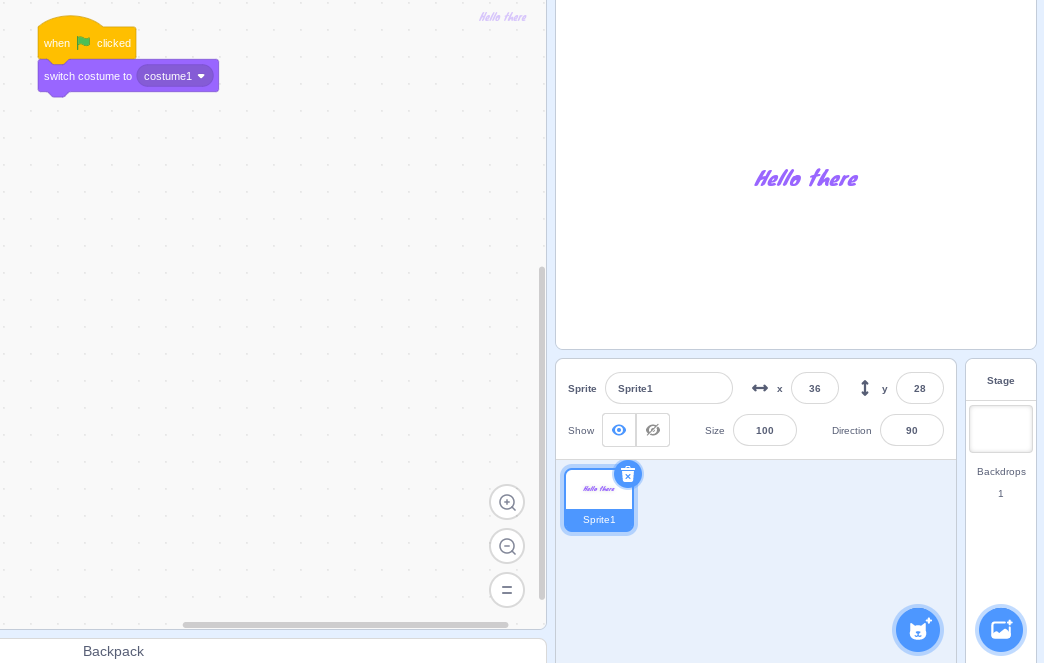Zoom in on the code workspace

[x=507, y=502]
